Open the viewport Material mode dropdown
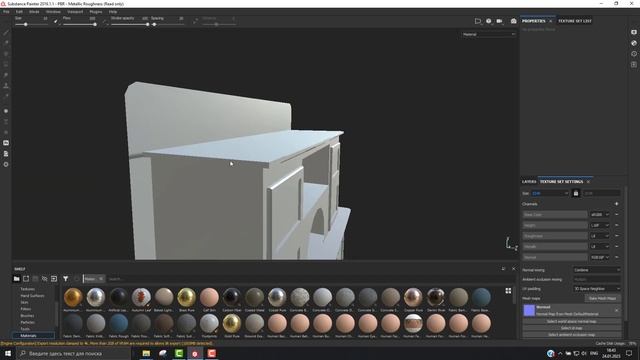Screen dimensions: 640x360 pos(489,34)
